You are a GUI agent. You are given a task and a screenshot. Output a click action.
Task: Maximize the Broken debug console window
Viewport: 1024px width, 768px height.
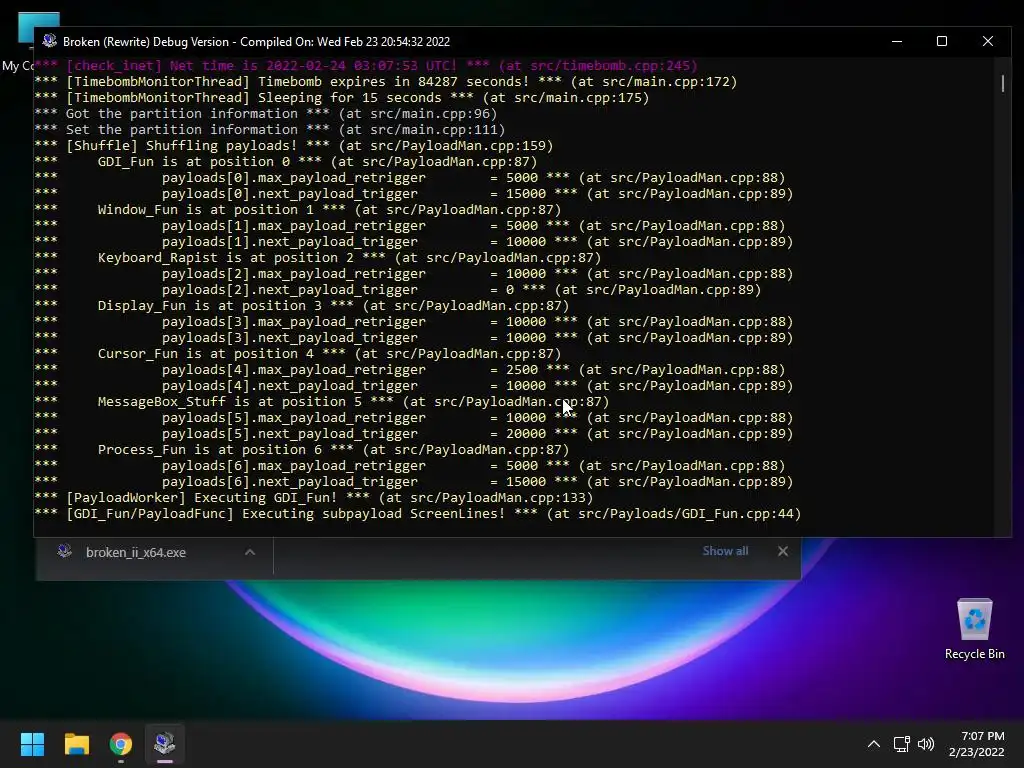coord(942,41)
